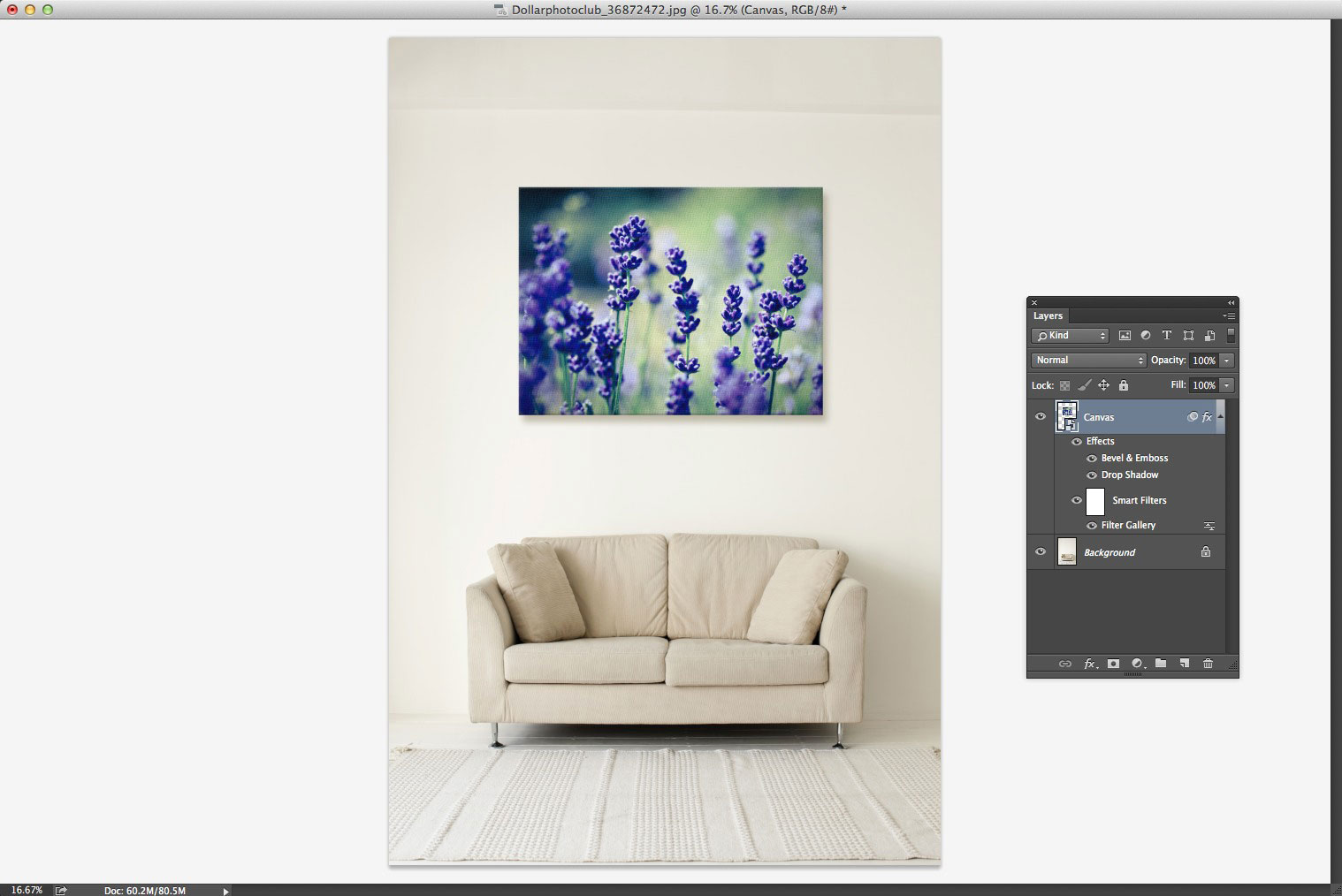Hide the Drop Shadow effect

1092,475
